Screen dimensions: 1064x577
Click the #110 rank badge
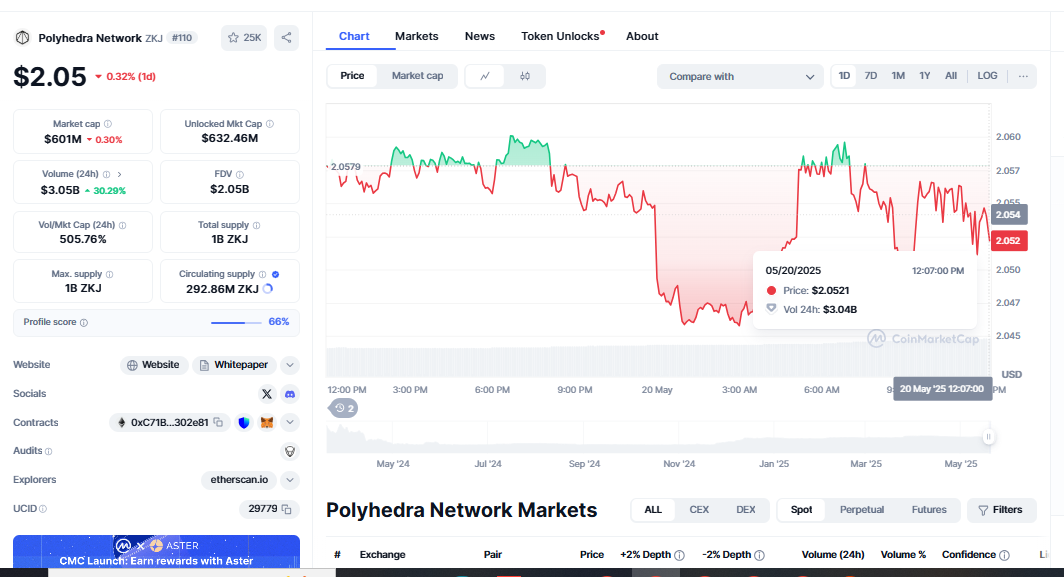pos(182,38)
